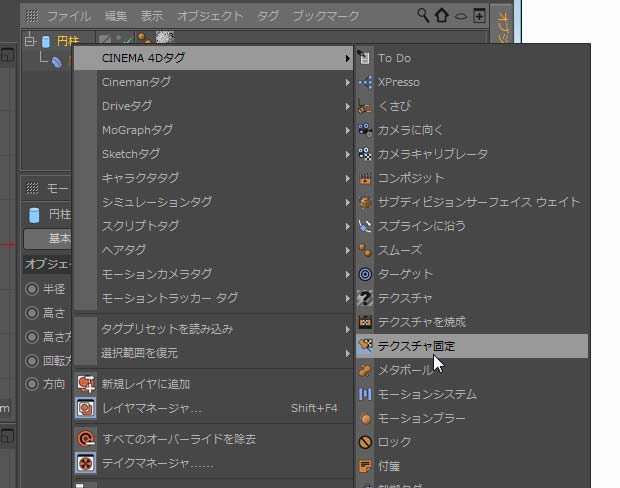Screen dimensions: 620x488
Task: Add the XPresso tag from its icon
Action: (365, 82)
